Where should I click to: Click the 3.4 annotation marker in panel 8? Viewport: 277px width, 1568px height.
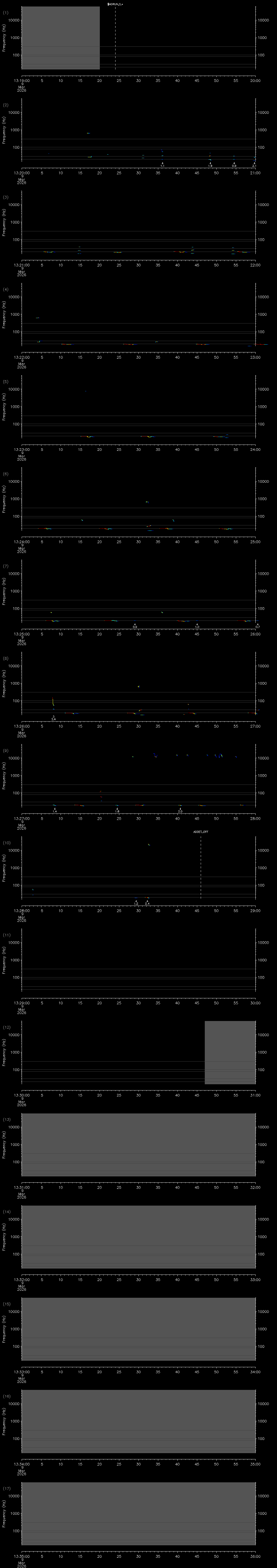pyautogui.click(x=54, y=719)
